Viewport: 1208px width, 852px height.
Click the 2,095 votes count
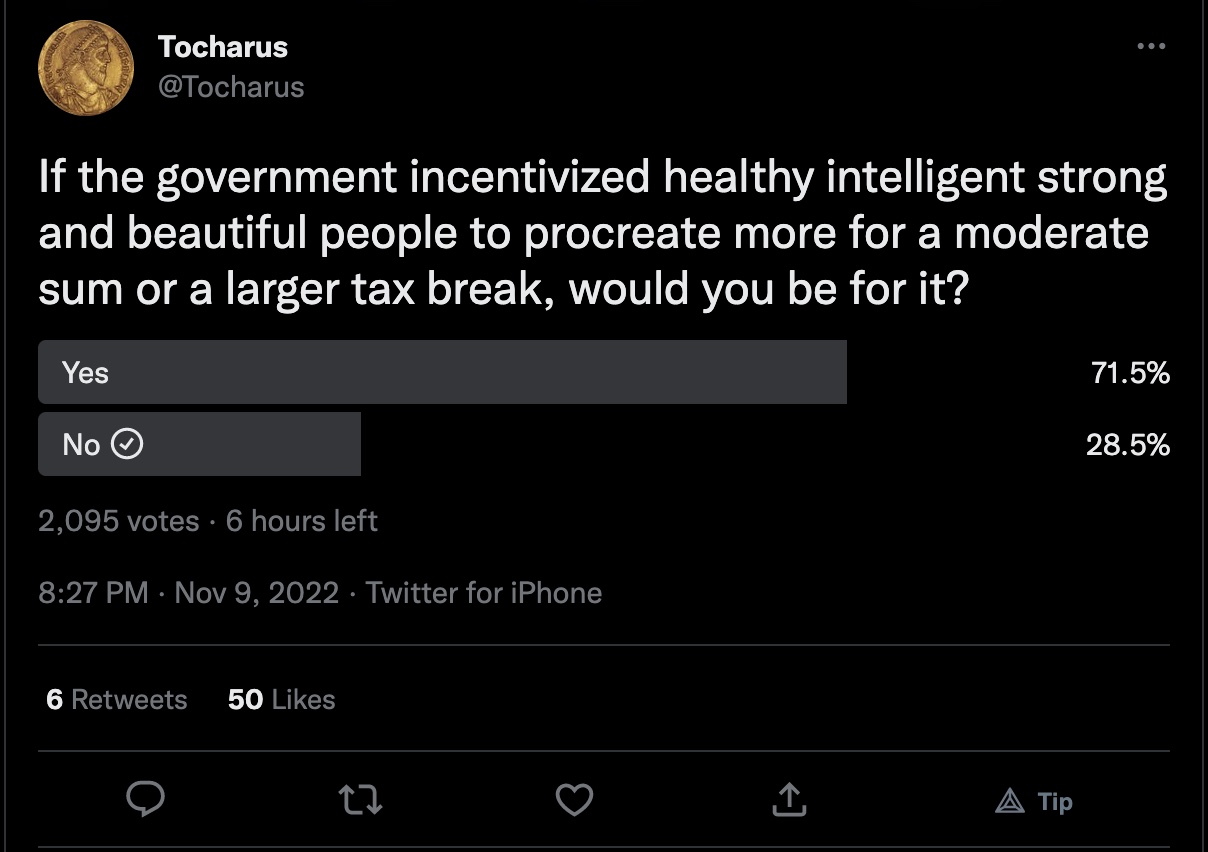click(x=118, y=521)
